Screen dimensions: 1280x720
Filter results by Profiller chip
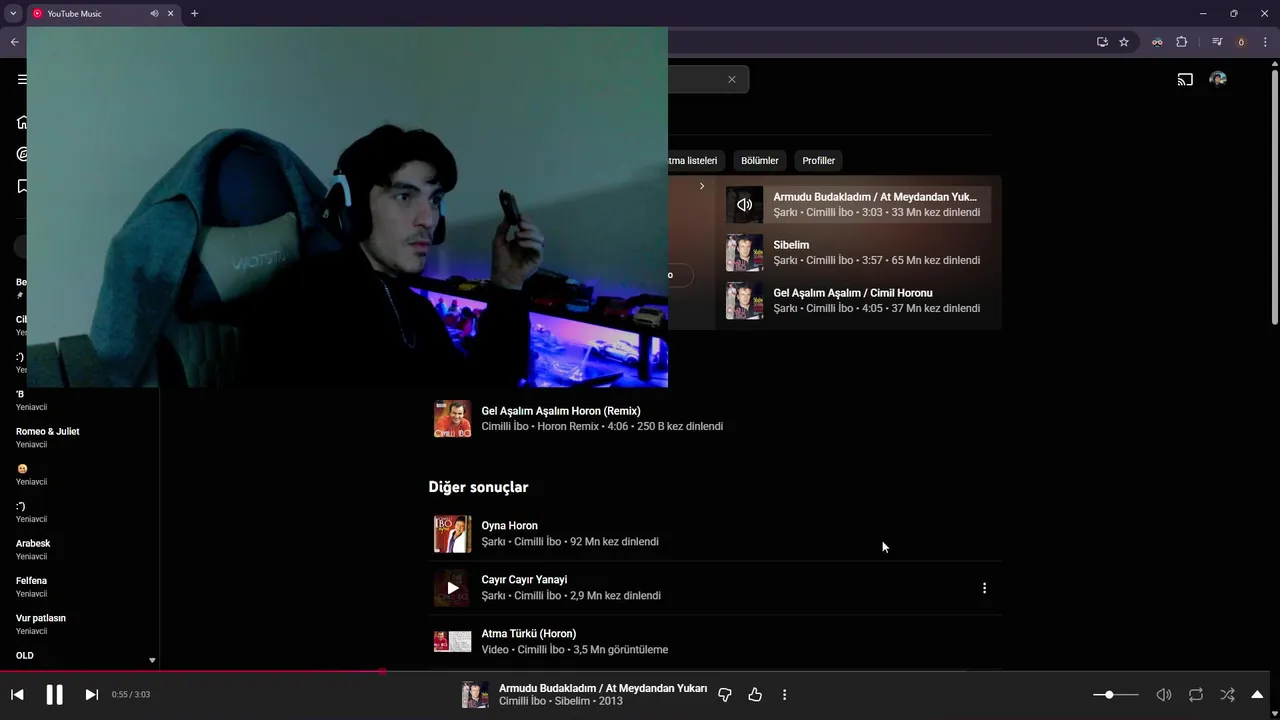click(818, 160)
